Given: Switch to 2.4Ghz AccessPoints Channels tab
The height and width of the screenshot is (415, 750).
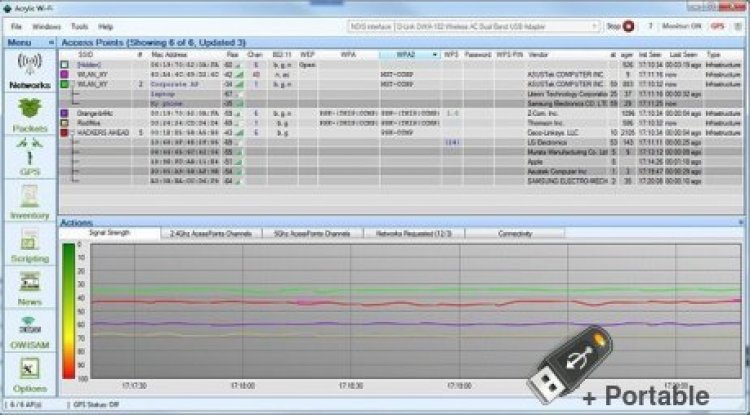Looking at the screenshot, I should click(211, 234).
